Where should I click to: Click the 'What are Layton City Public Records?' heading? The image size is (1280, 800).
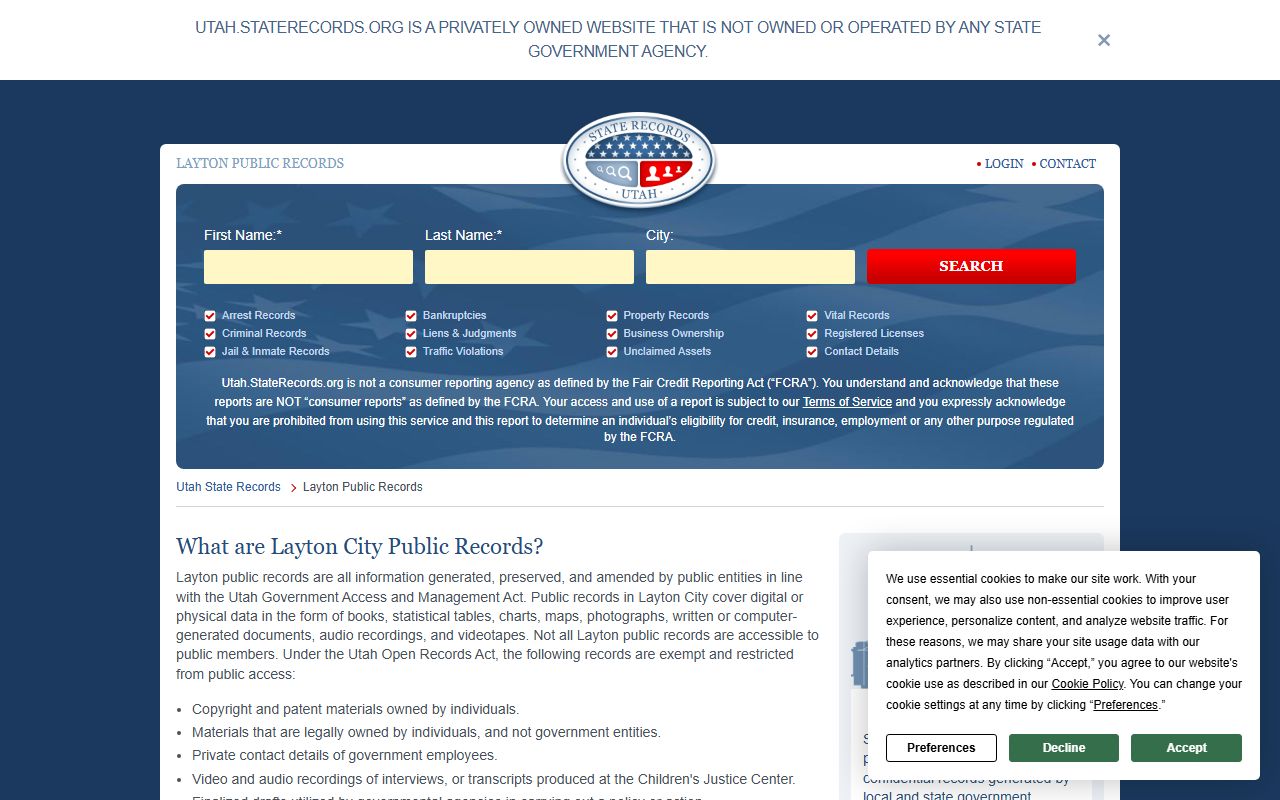click(x=360, y=547)
